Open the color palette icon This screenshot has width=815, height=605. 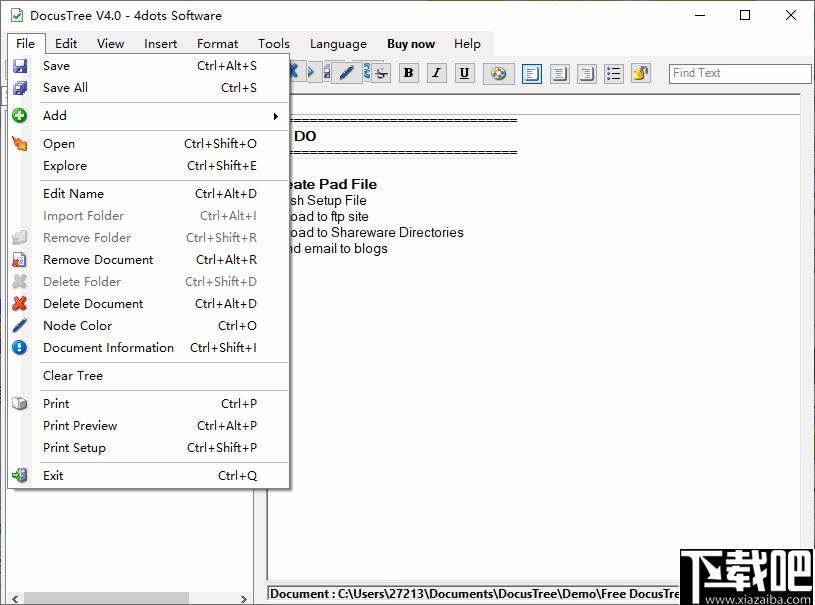[498, 73]
